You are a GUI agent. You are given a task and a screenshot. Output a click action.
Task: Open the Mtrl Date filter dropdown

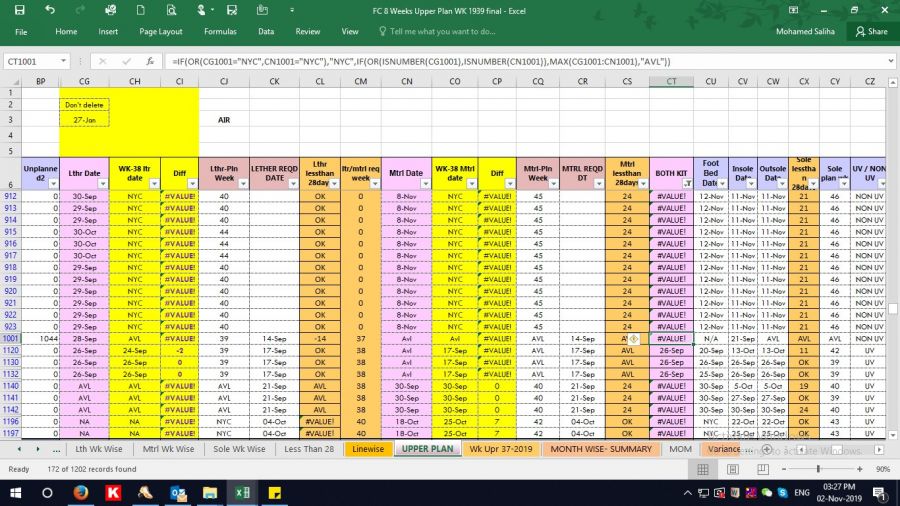click(x=425, y=184)
